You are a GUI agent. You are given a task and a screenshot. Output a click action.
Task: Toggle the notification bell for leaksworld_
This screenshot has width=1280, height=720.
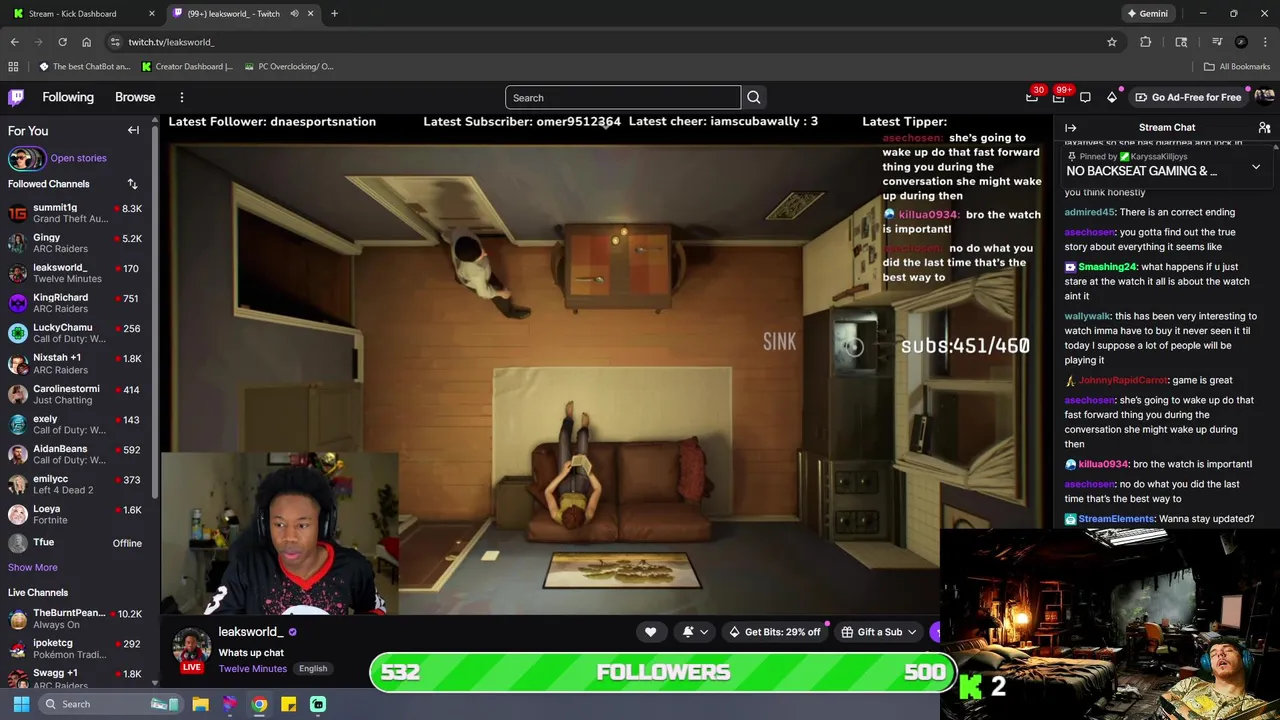pos(688,632)
